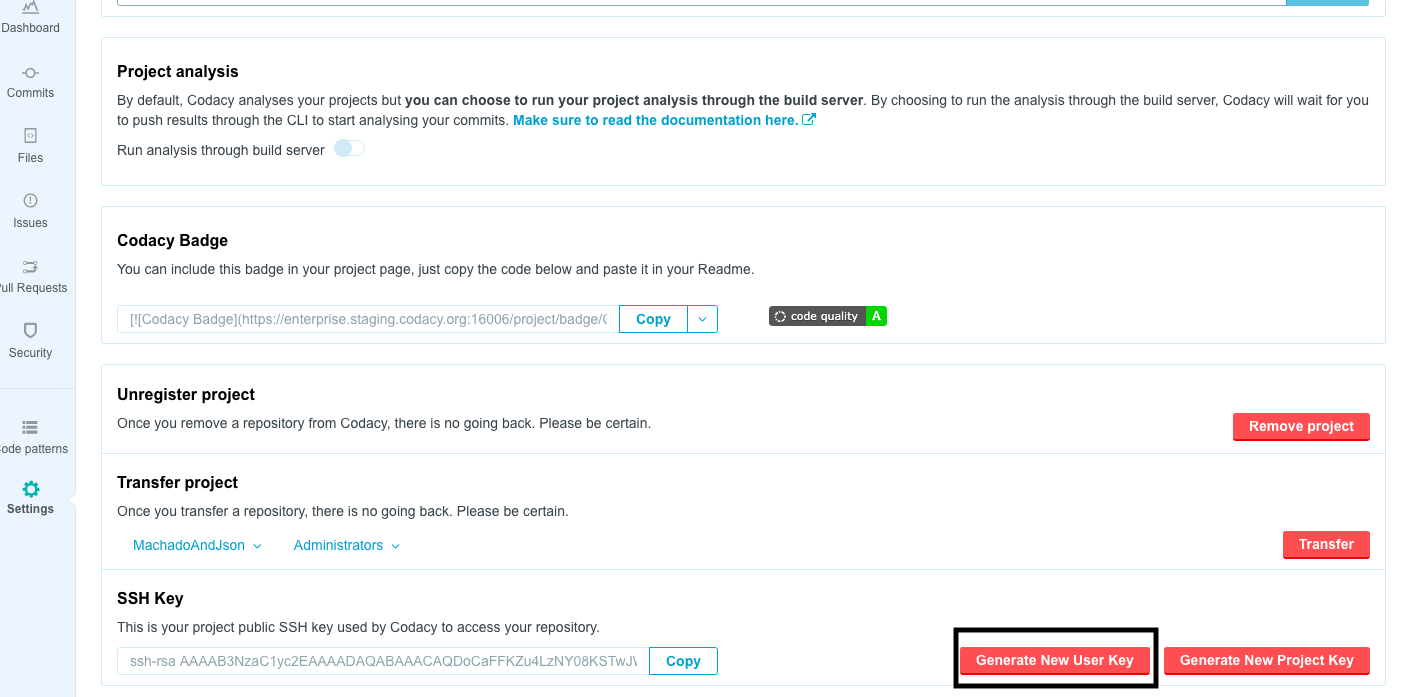Click the Remove project button
This screenshot has width=1407, height=697.
pos(1300,427)
